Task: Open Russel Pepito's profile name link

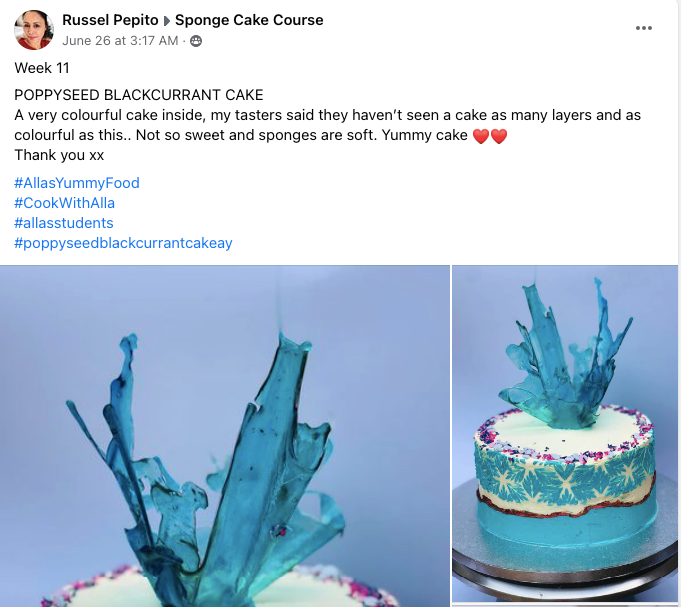Action: coord(110,20)
